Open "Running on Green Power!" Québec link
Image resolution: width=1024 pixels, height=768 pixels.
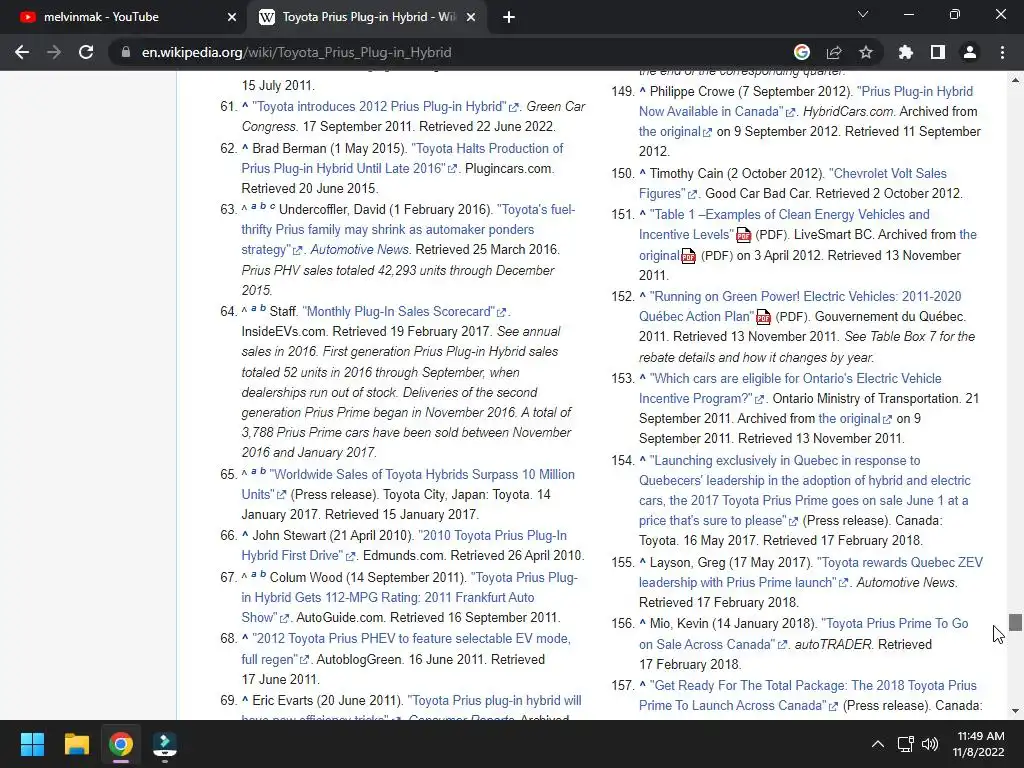pyautogui.click(x=800, y=306)
